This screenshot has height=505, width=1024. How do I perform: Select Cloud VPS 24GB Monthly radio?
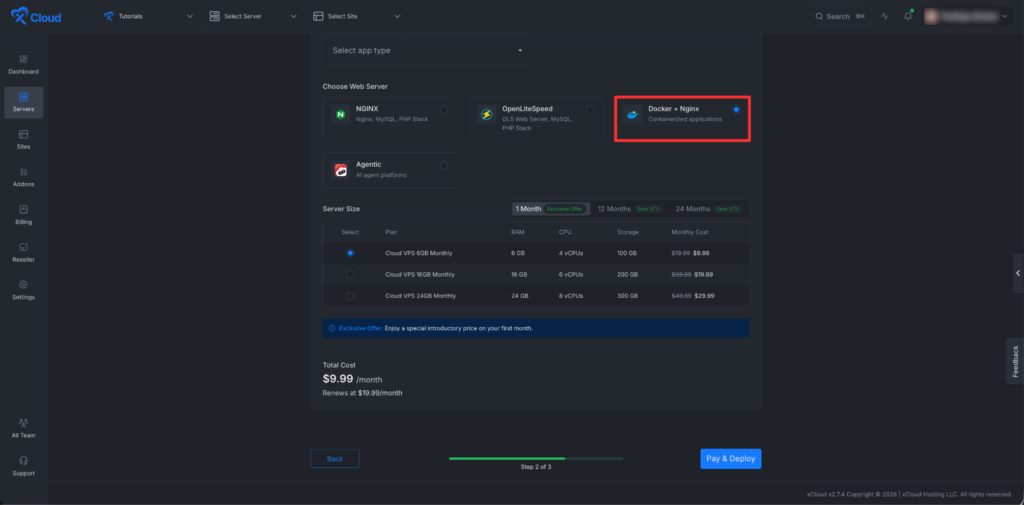click(351, 296)
